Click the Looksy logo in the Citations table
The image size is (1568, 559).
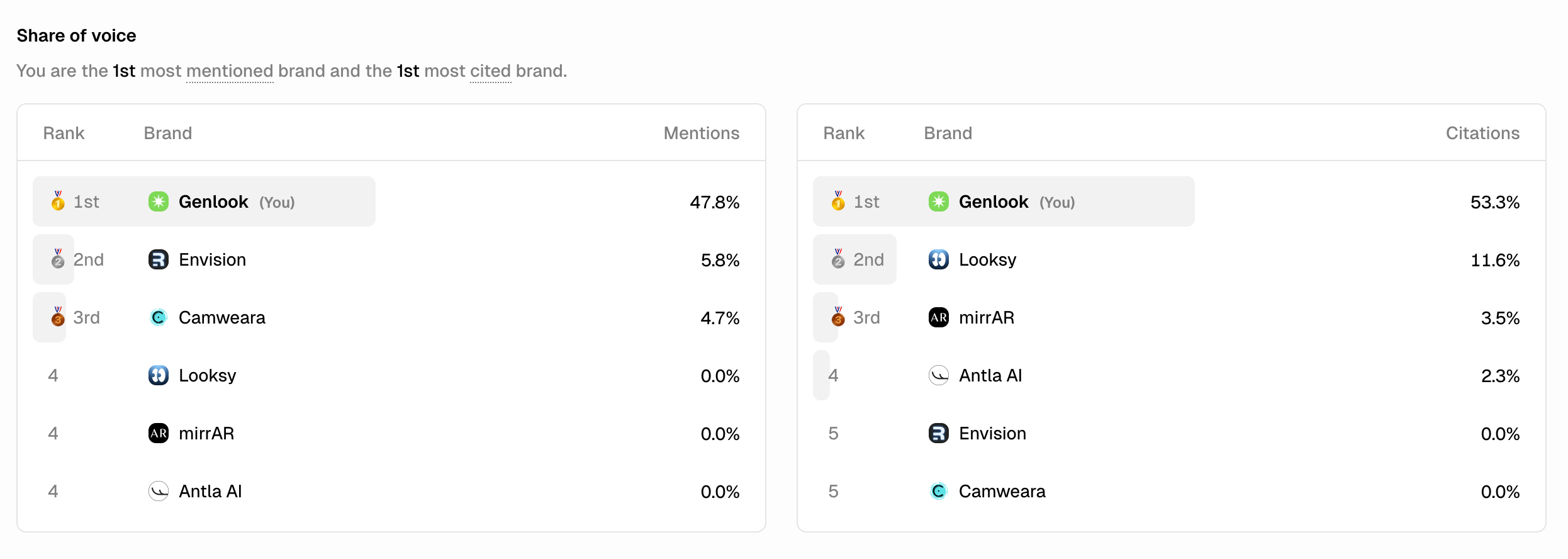(x=939, y=259)
